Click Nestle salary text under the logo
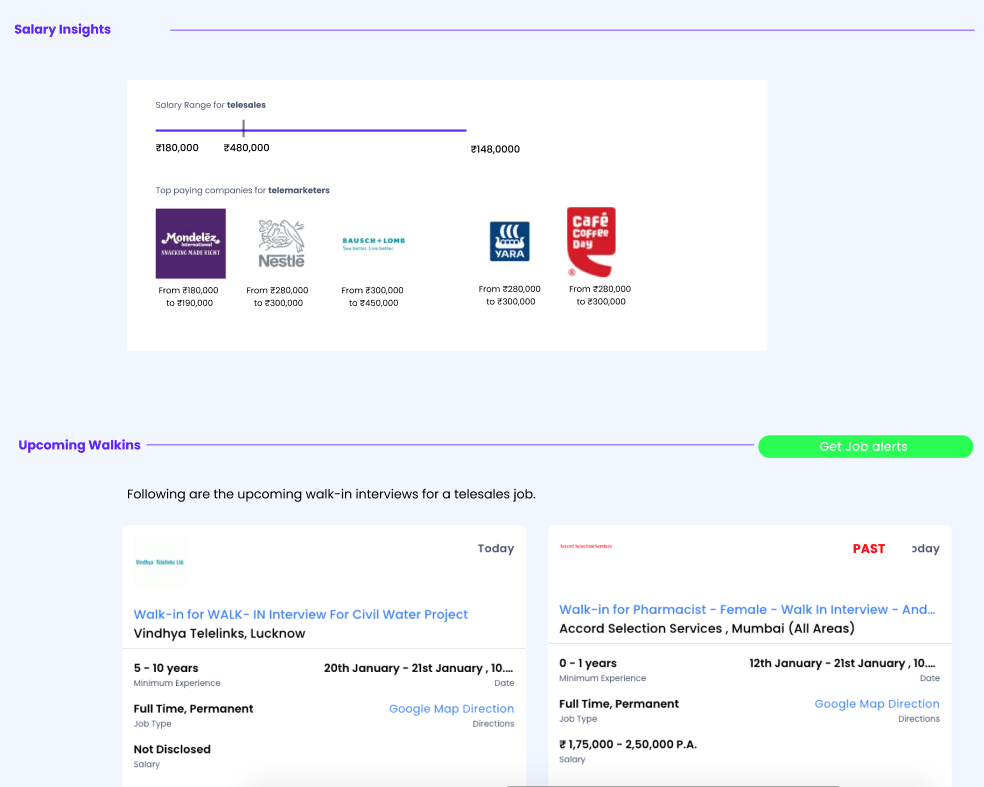This screenshot has height=787, width=984. (277, 296)
